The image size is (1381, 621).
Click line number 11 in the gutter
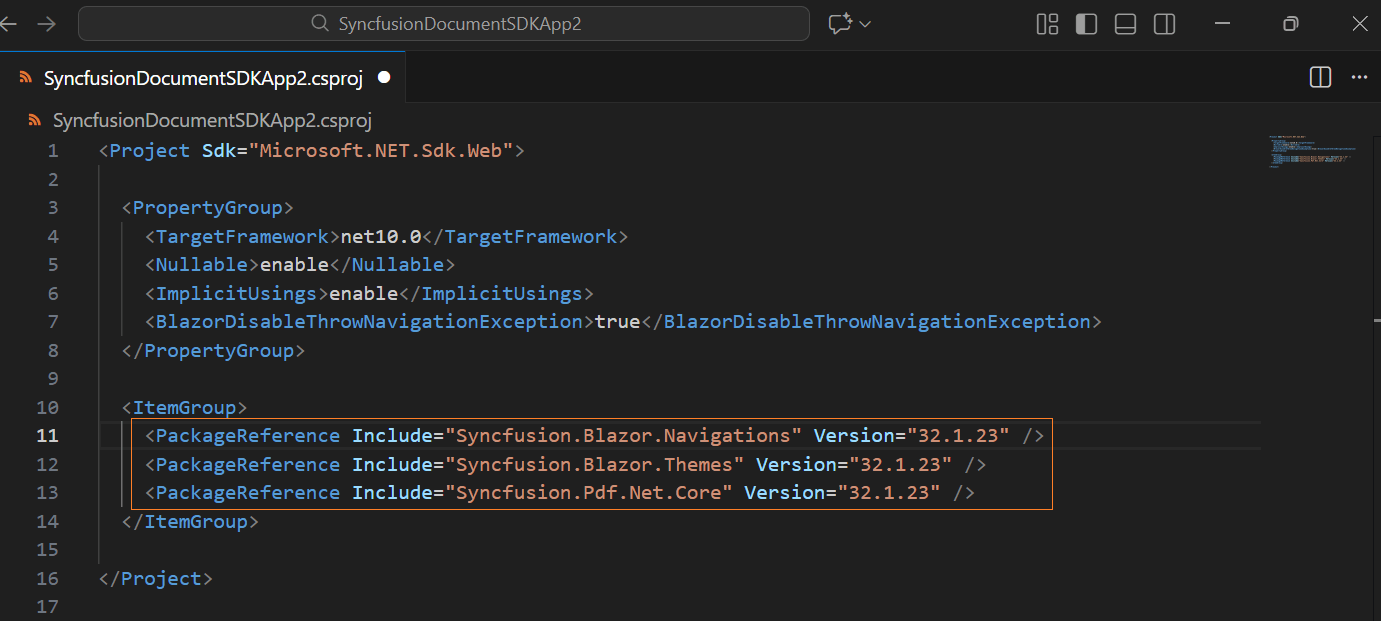point(47,435)
